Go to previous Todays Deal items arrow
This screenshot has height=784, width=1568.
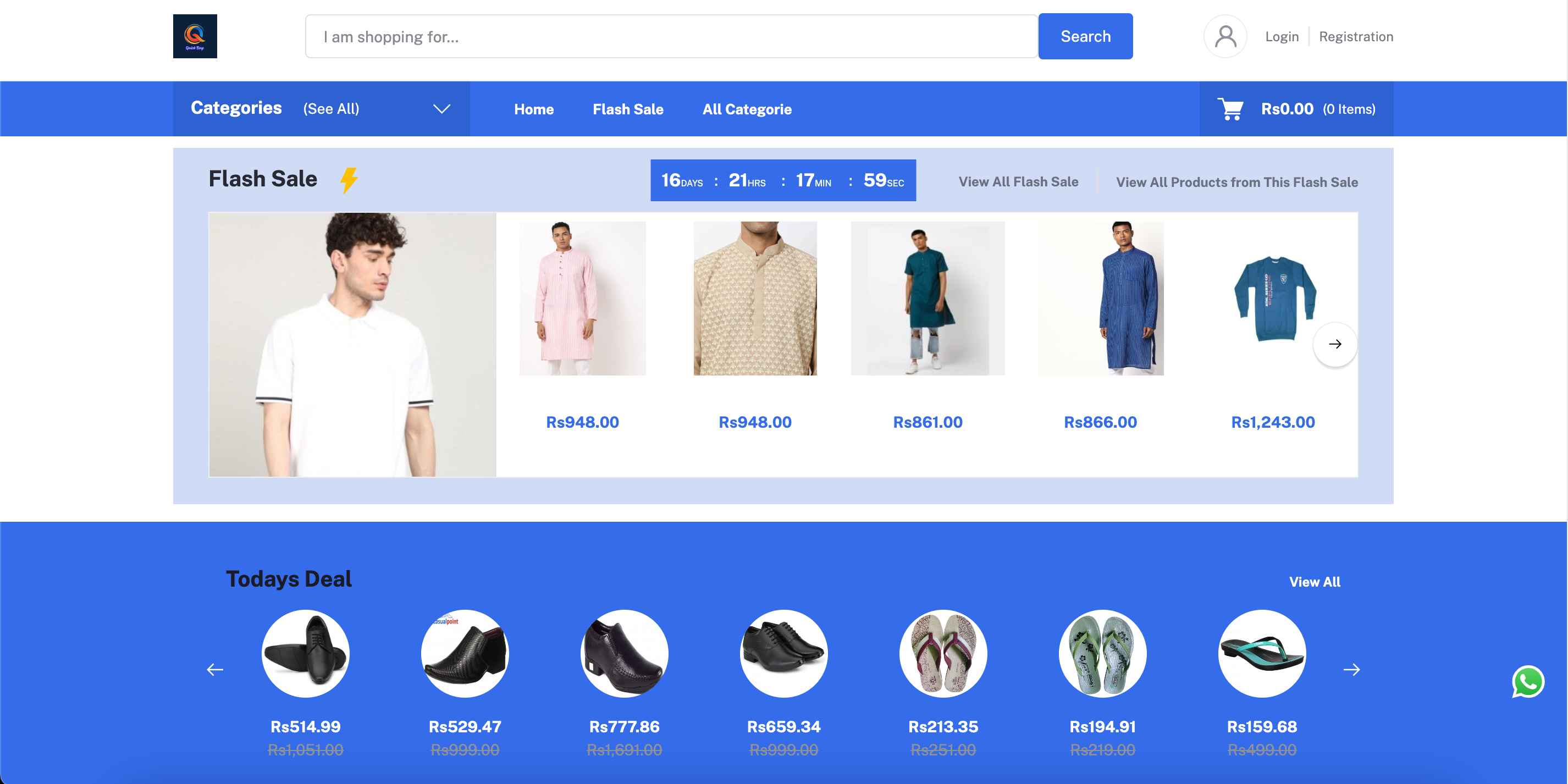(215, 670)
